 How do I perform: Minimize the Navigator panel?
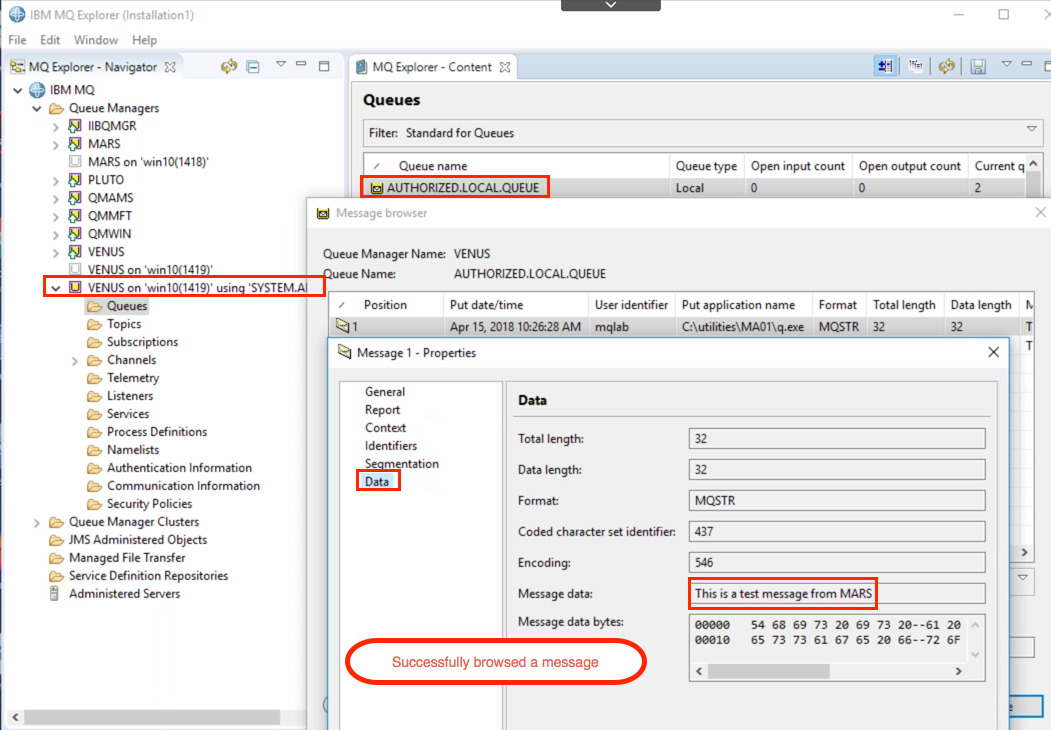click(x=302, y=64)
